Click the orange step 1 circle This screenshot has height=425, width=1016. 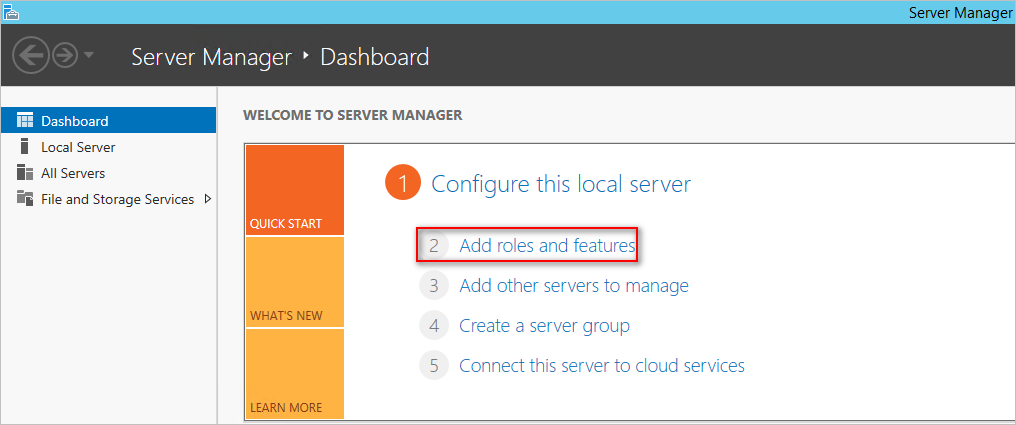[402, 184]
